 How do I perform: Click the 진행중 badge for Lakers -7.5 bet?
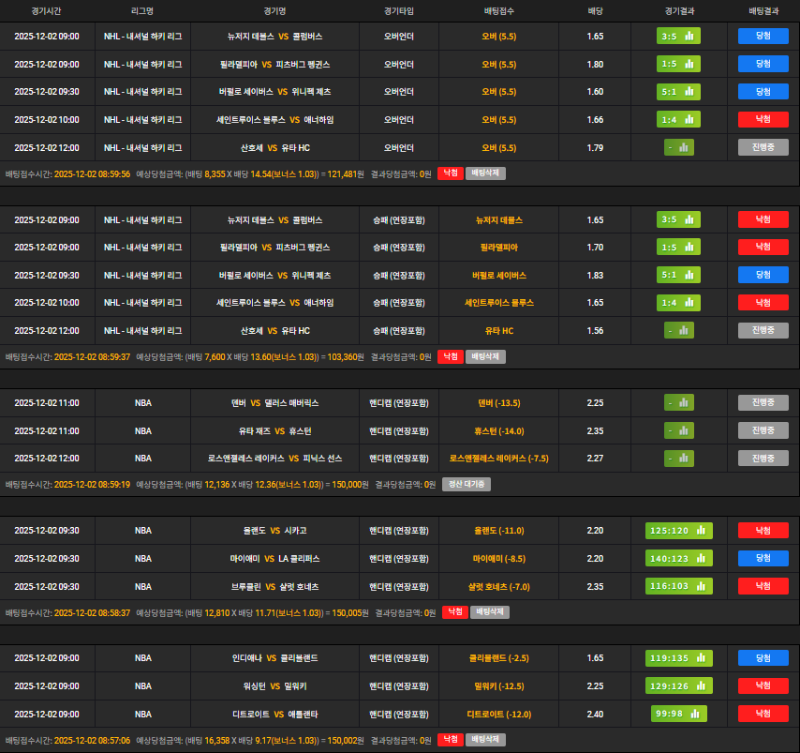click(x=763, y=458)
